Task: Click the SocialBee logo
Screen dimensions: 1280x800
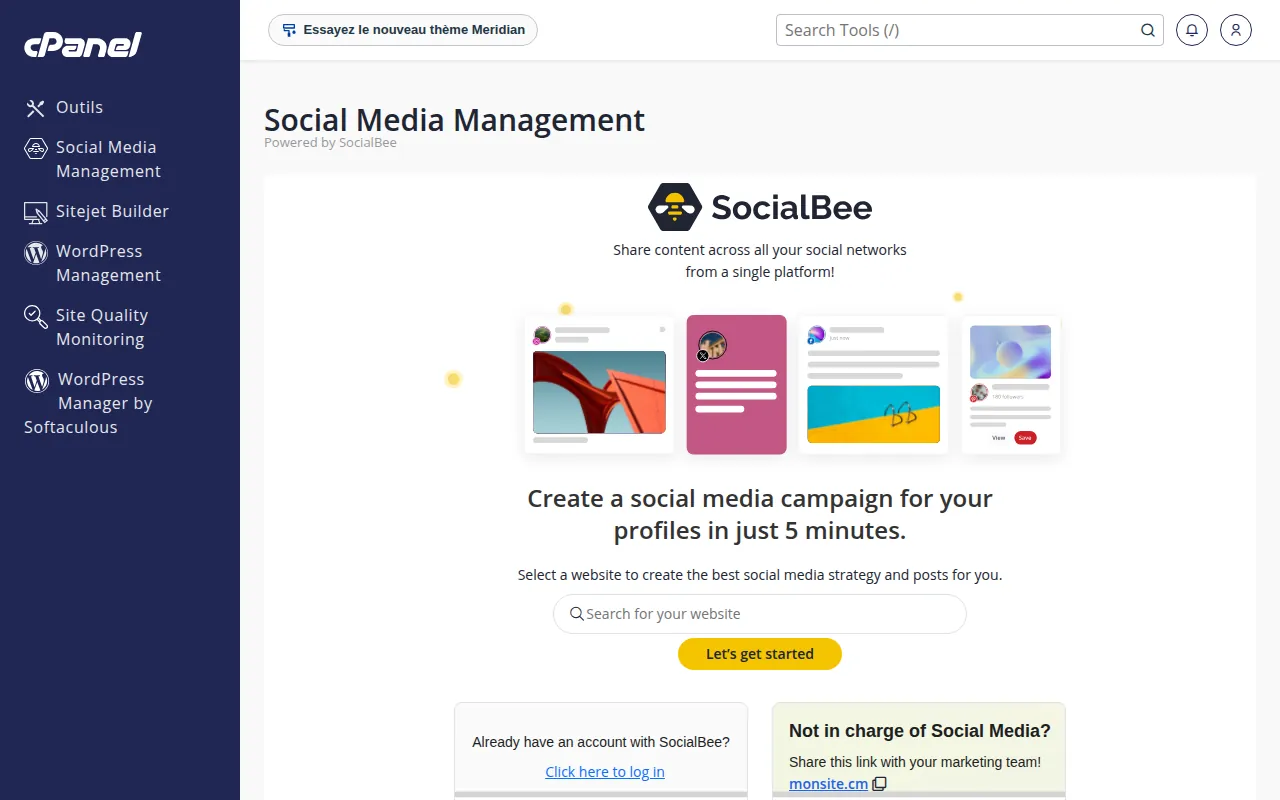Action: click(x=760, y=207)
